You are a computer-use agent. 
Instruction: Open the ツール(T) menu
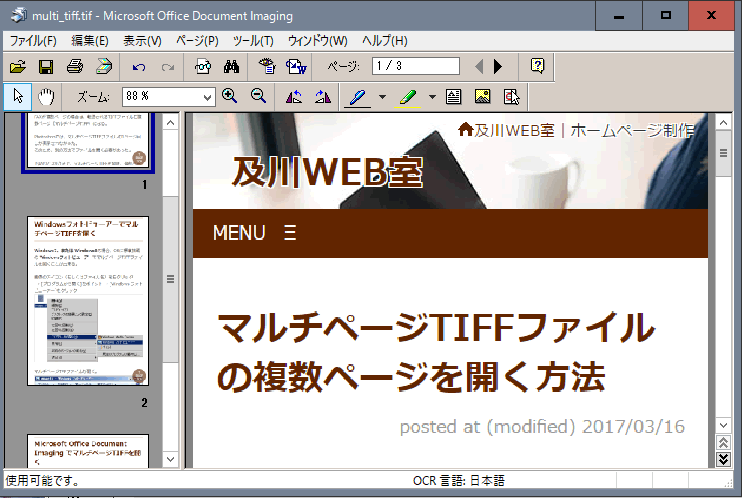253,41
